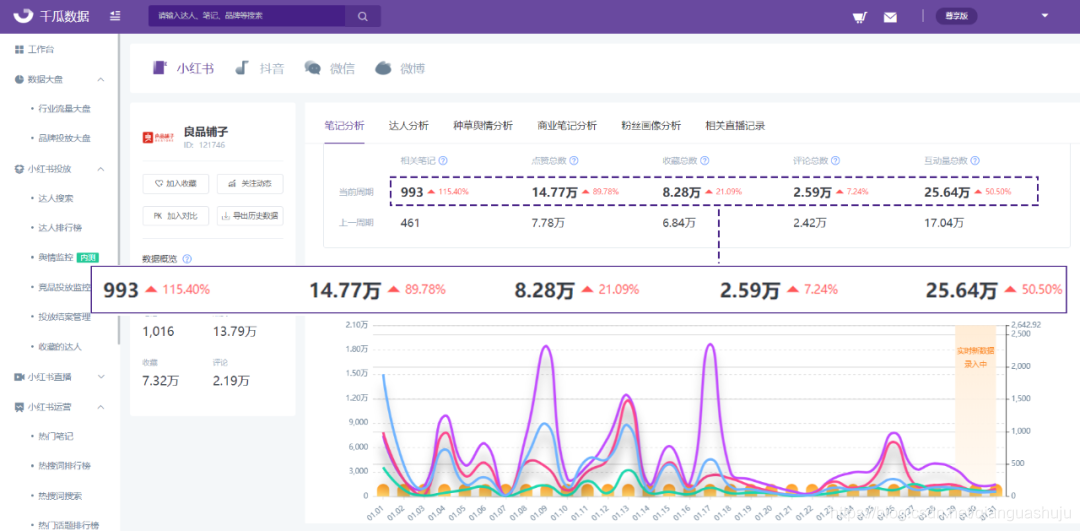Open 热门笔记 in the sidebar
1080x531 pixels.
point(56,436)
